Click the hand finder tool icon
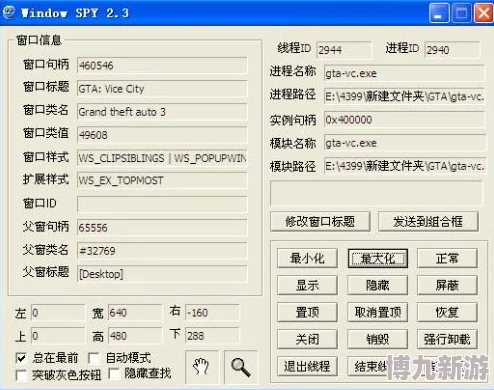The image size is (494, 390). pos(202,367)
